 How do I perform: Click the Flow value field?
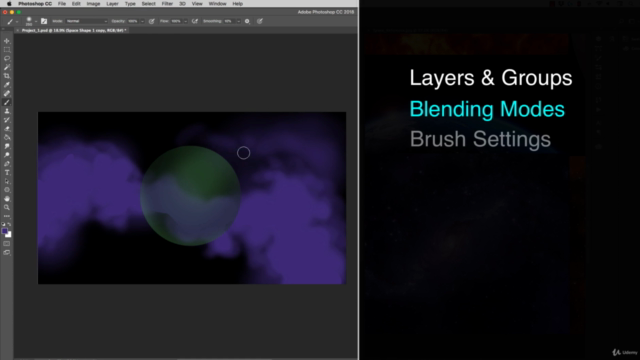click(x=176, y=21)
